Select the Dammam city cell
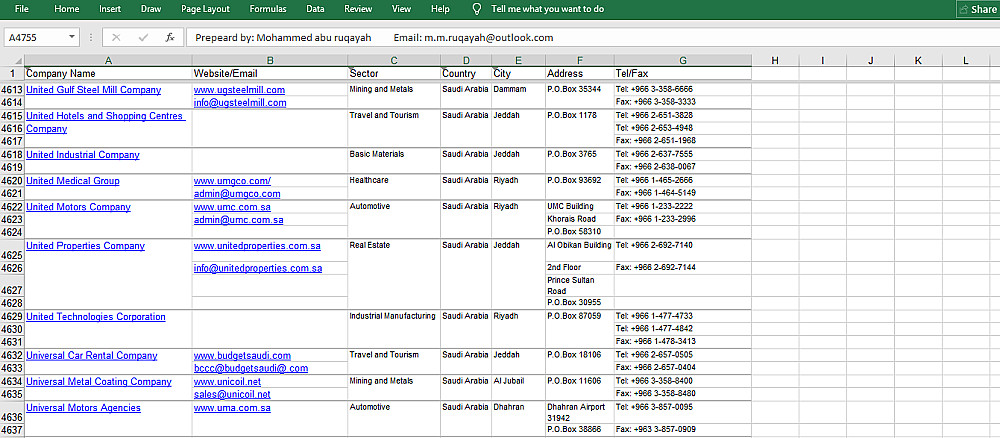 coord(518,96)
